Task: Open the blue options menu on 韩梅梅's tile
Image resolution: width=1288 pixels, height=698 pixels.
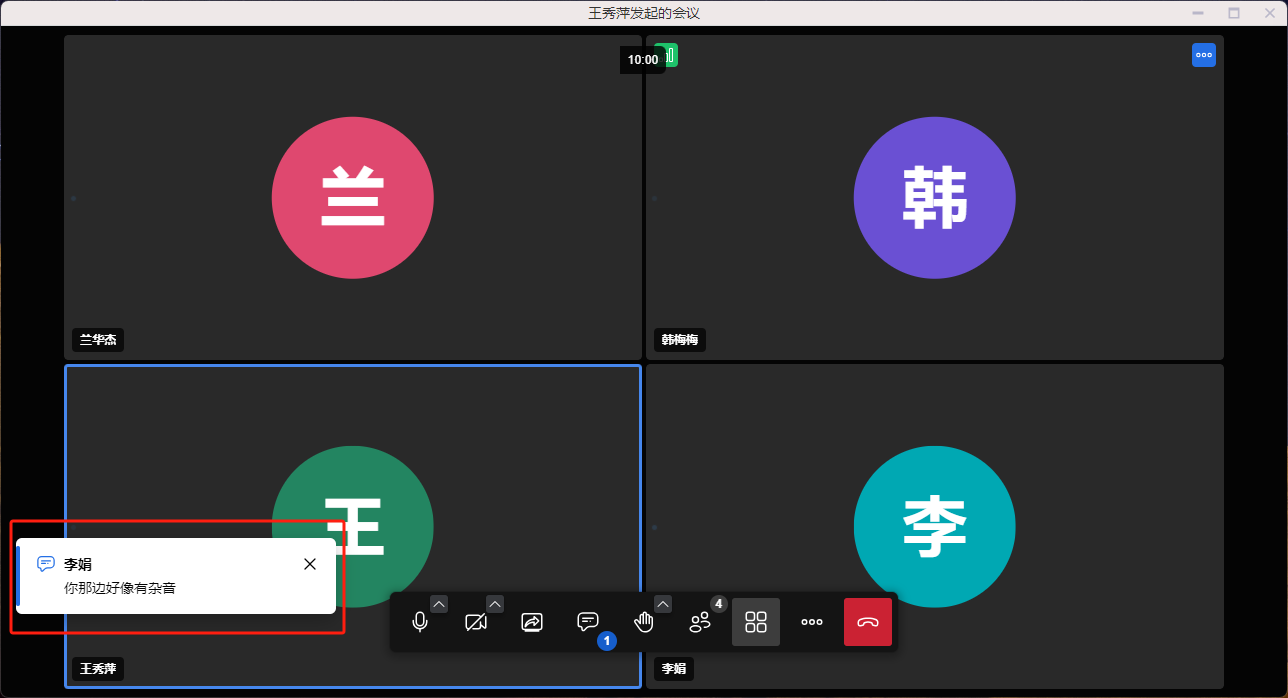Action: coord(1203,55)
